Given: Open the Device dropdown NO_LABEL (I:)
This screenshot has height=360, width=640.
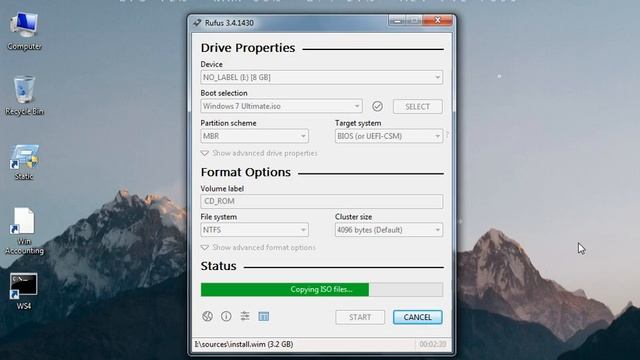Looking at the screenshot, I should (322, 77).
